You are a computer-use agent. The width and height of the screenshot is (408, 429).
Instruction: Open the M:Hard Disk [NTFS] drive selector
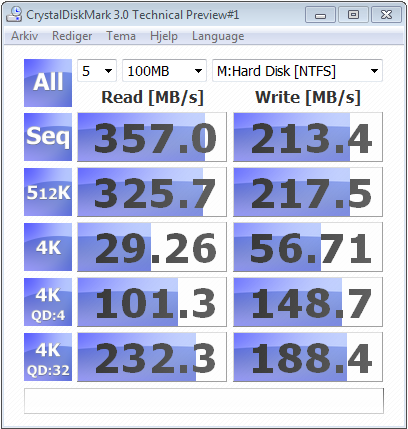(x=297, y=71)
